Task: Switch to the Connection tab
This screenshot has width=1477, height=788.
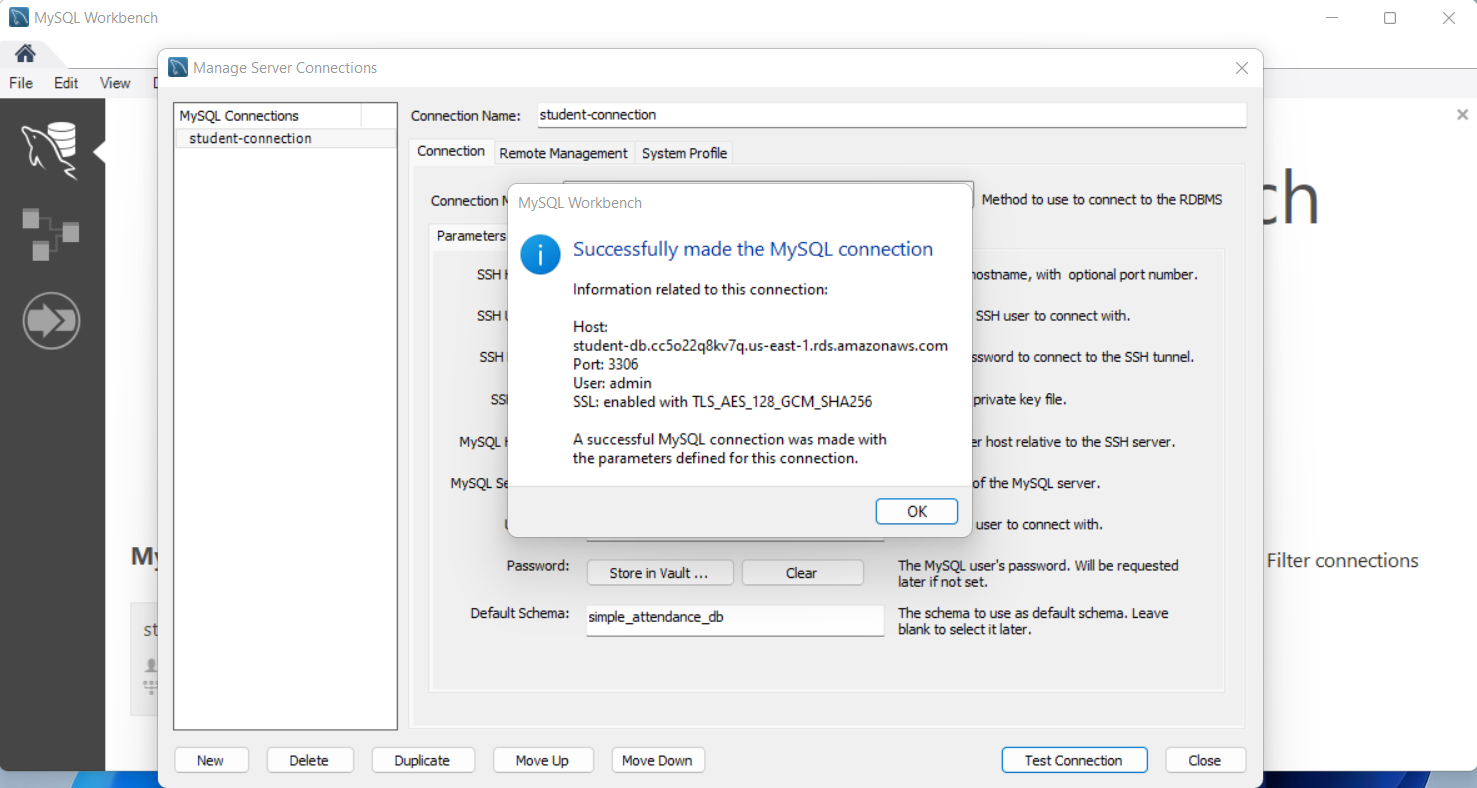Action: [451, 151]
